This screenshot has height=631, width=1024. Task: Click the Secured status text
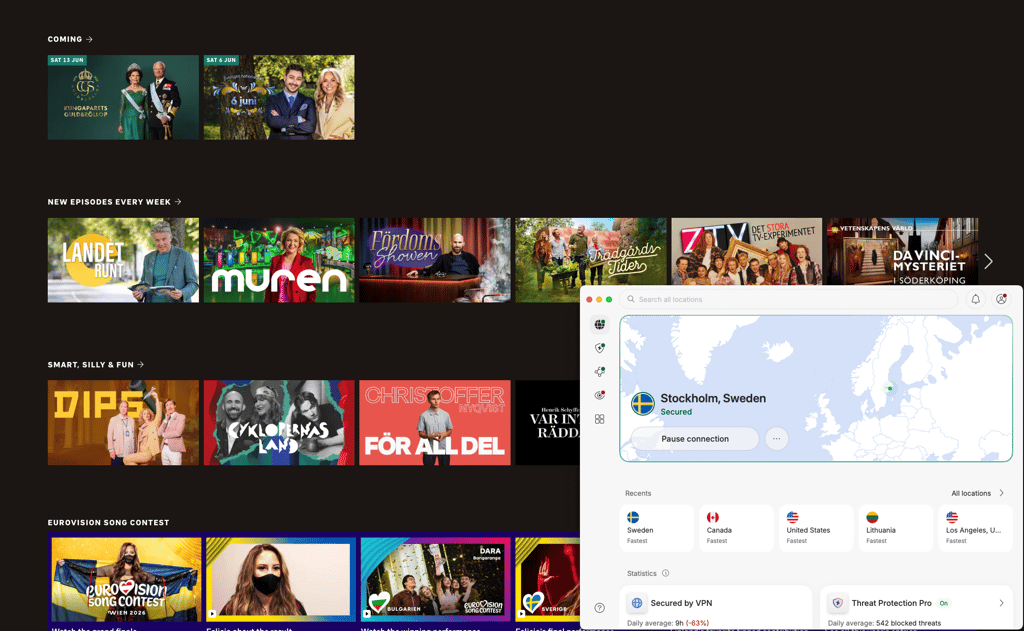tap(676, 412)
